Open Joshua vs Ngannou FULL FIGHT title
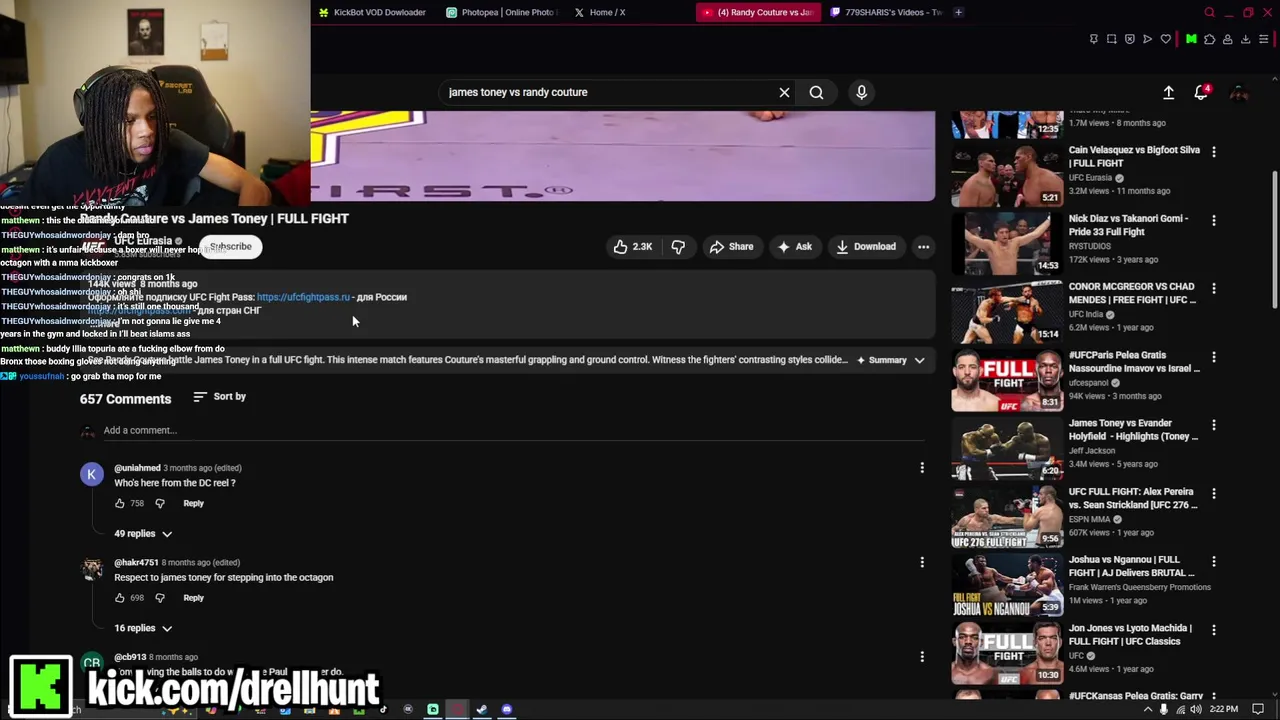Image resolution: width=1280 pixels, height=720 pixels. 1132,566
